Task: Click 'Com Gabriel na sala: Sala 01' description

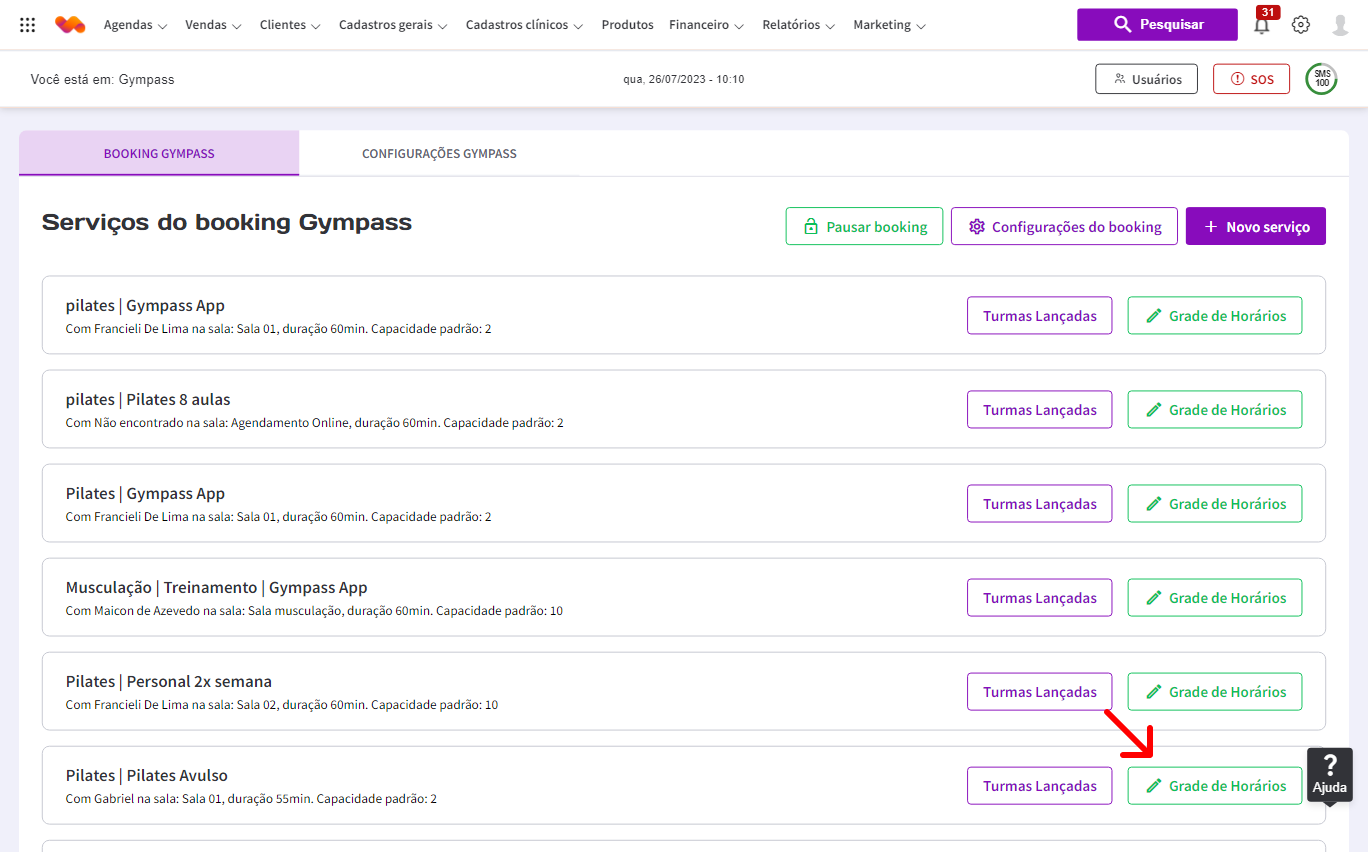Action: click(251, 799)
